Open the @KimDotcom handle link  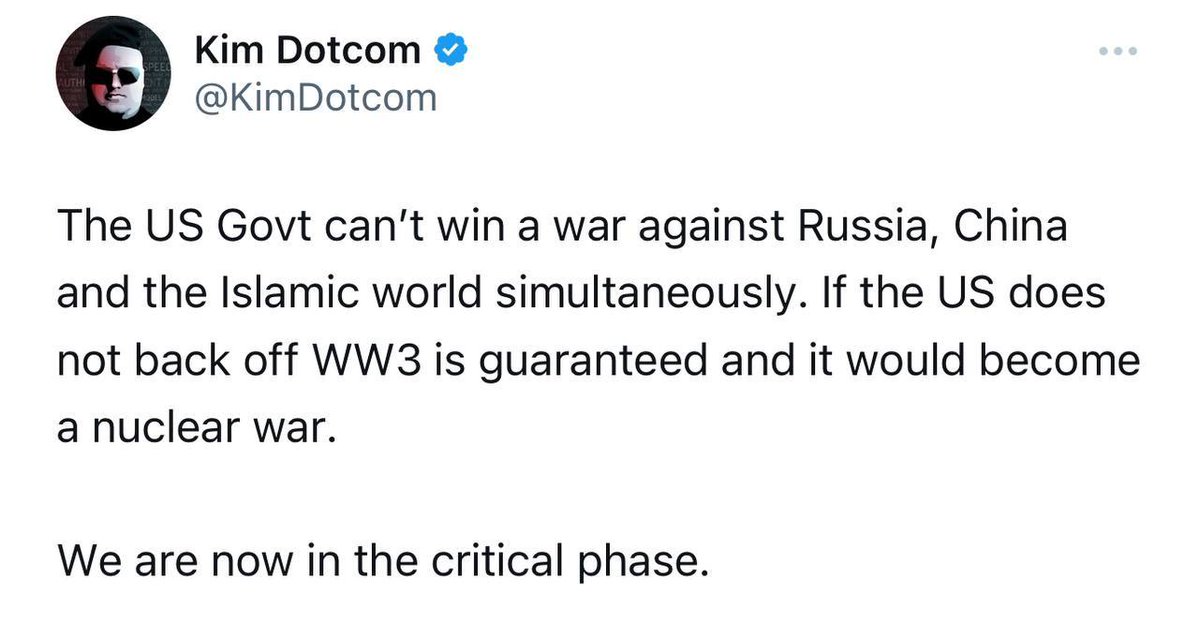coord(313,97)
